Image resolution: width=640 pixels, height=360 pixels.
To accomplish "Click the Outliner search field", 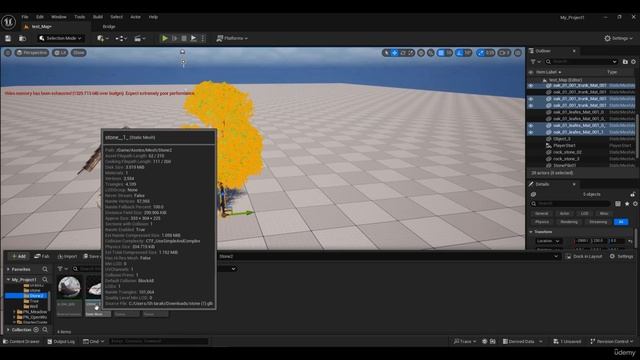I will 582,62.
